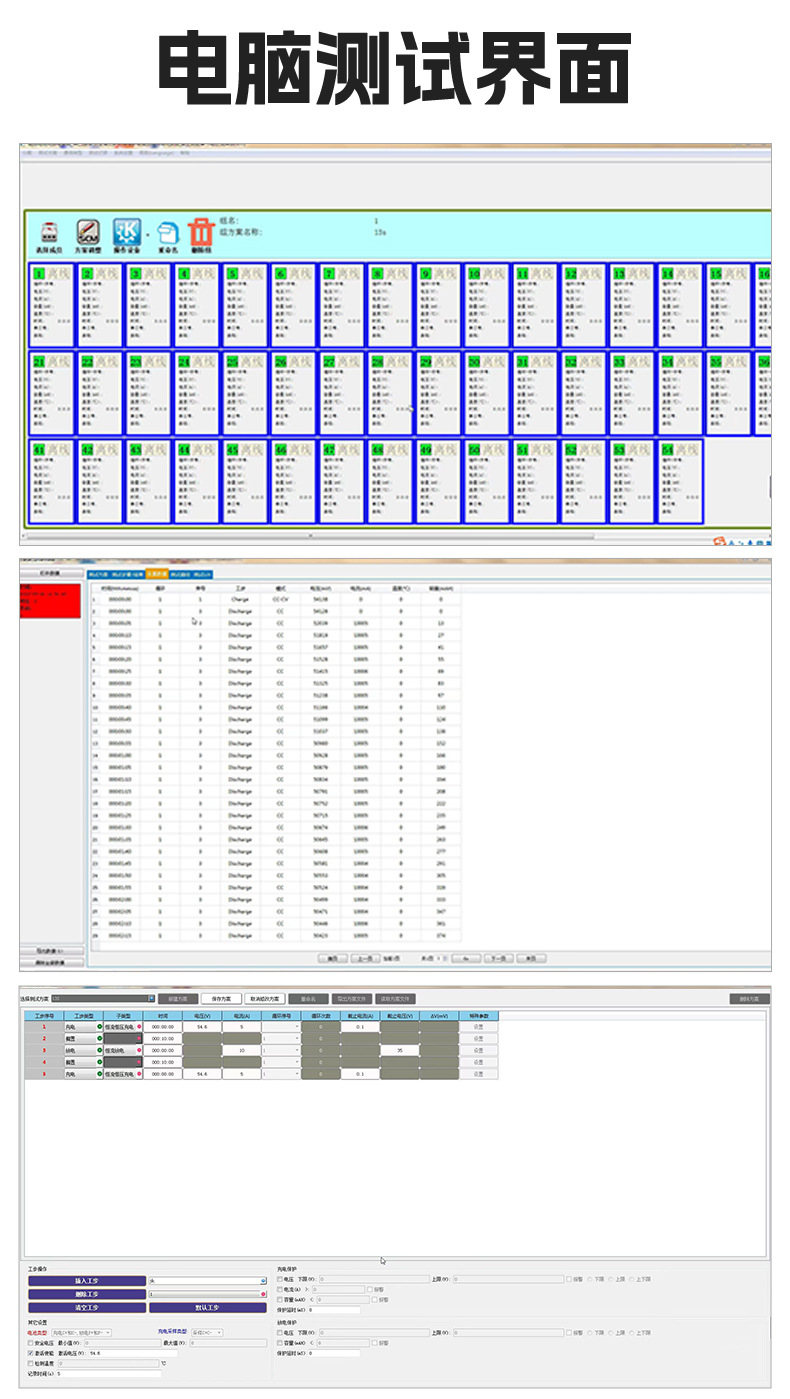The height and width of the screenshot is (1399, 790).
Task: Toggle the 电压 checkbox under 放电保护
Action: point(280,1332)
